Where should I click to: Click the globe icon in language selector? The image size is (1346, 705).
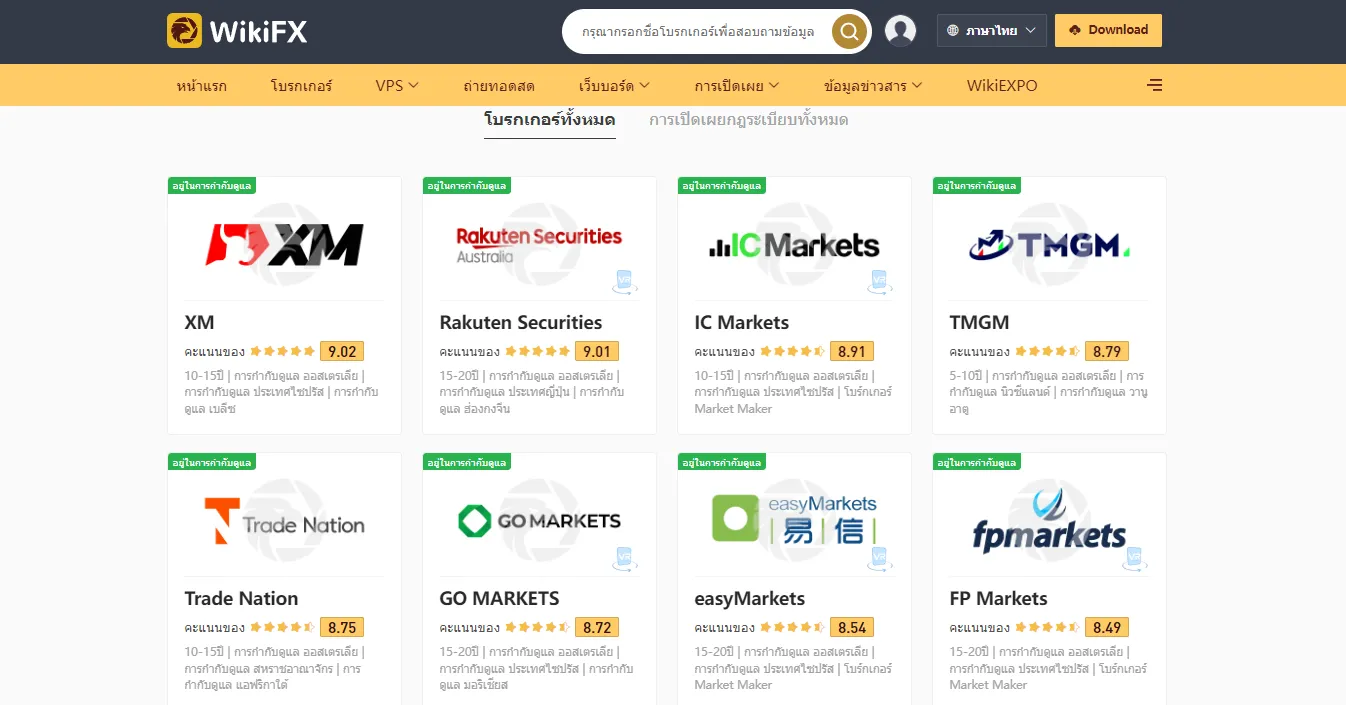(x=952, y=31)
